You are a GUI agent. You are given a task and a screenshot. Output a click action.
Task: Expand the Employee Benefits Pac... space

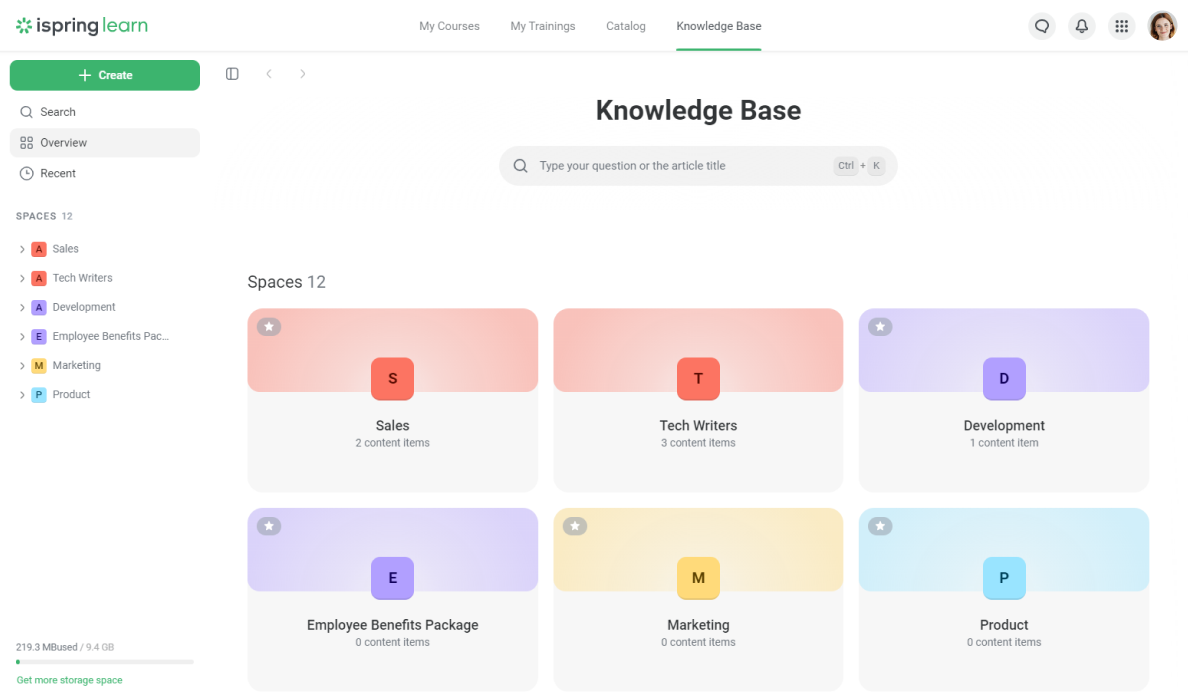click(x=21, y=336)
